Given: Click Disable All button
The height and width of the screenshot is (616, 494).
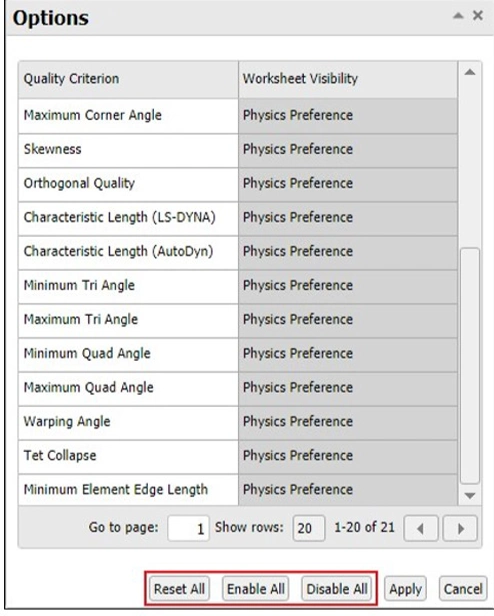Looking at the screenshot, I should point(337,589).
